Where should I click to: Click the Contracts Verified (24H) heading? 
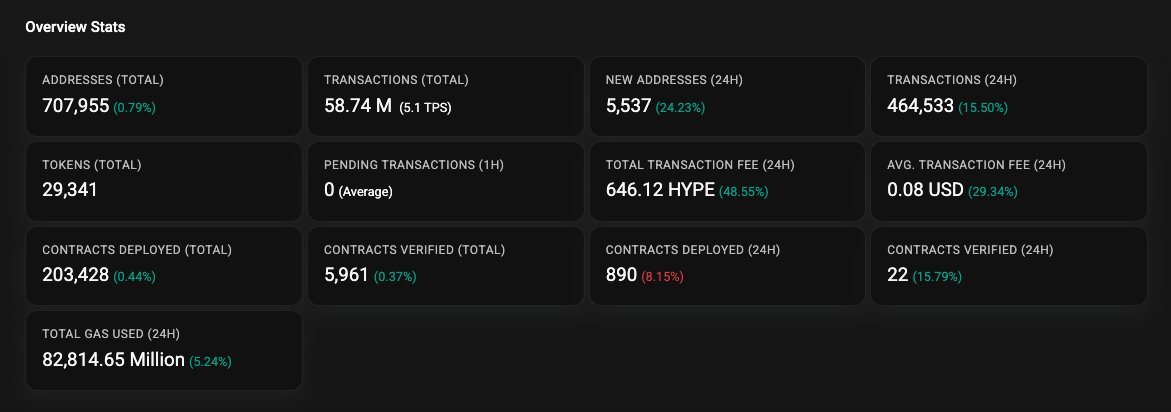tap(970, 250)
